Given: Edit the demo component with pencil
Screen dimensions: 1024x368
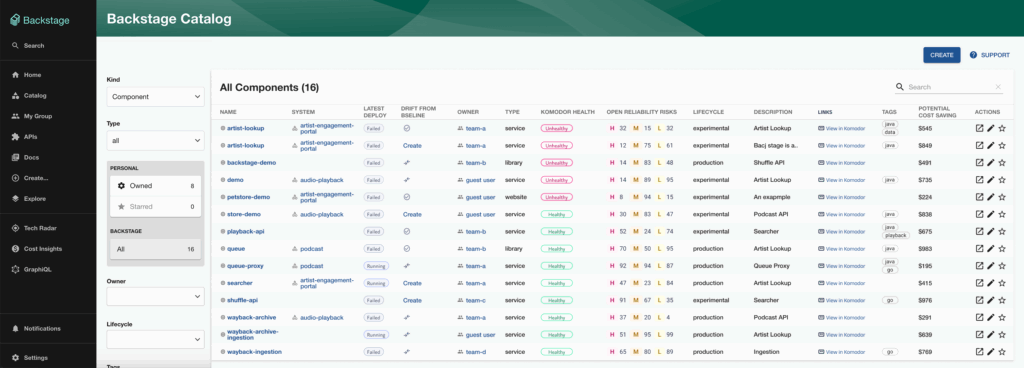Looking at the screenshot, I should click(x=990, y=179).
